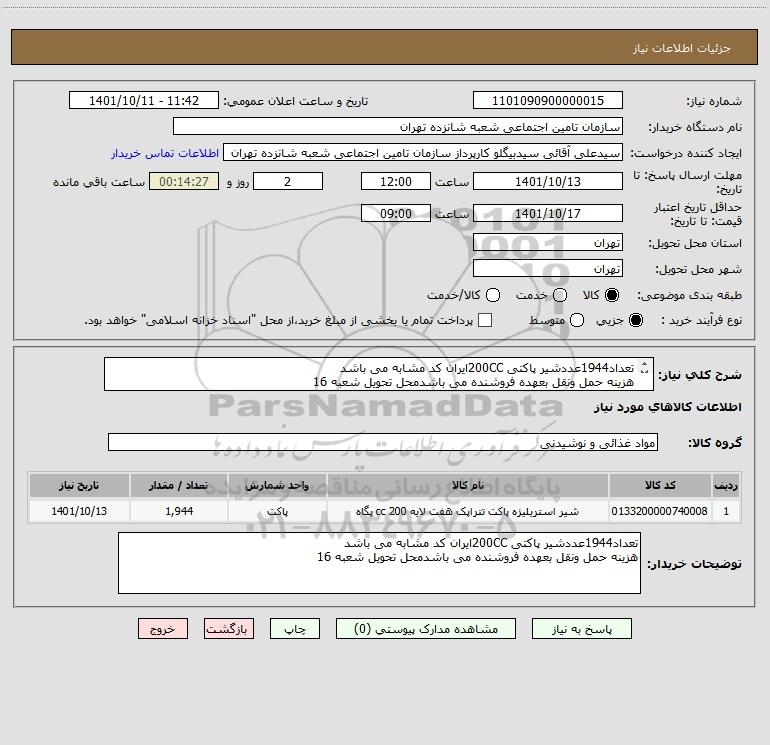
Task: Click the deadline time field 12:00
Action: (396, 181)
